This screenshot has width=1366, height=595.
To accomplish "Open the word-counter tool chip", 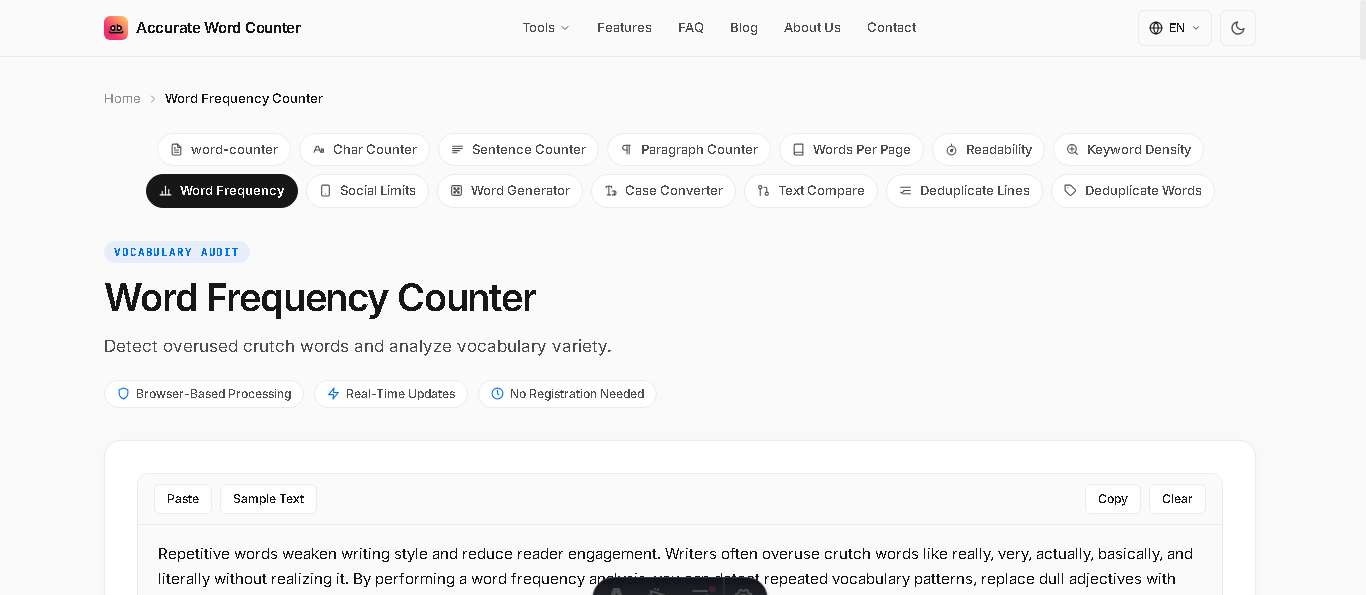I will pos(224,149).
